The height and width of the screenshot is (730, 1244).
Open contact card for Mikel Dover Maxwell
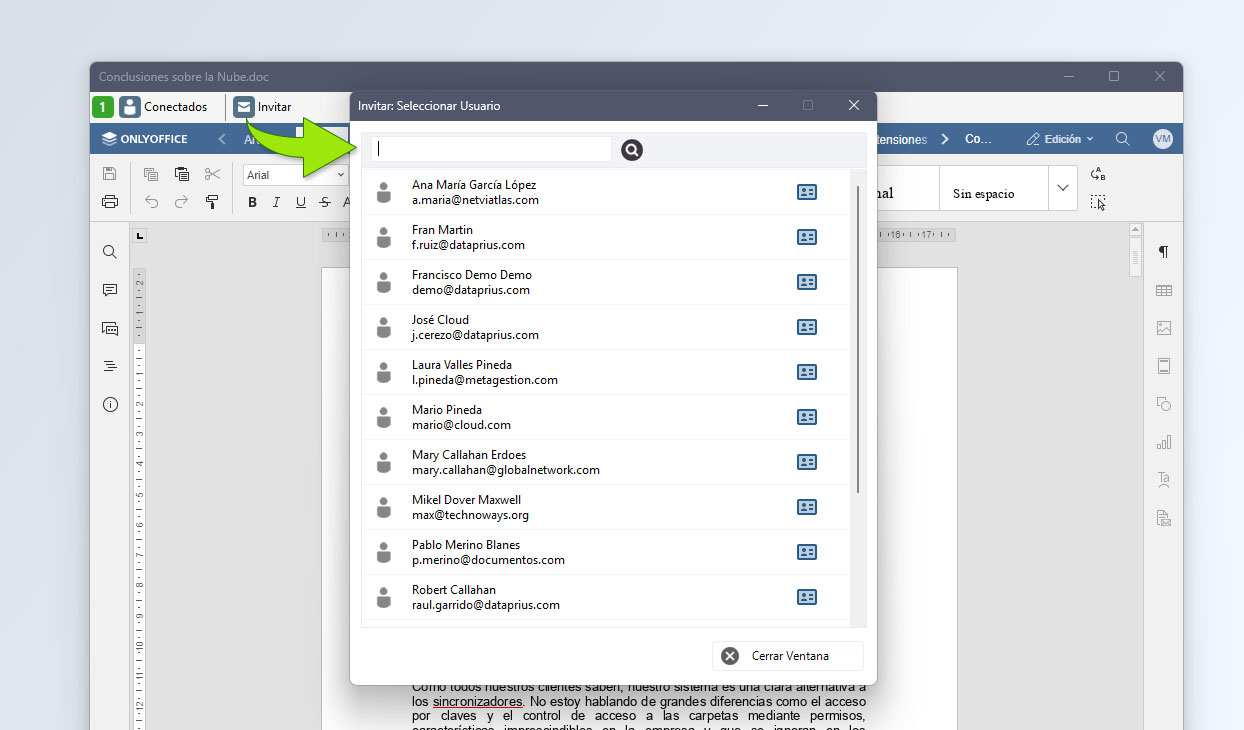point(807,507)
